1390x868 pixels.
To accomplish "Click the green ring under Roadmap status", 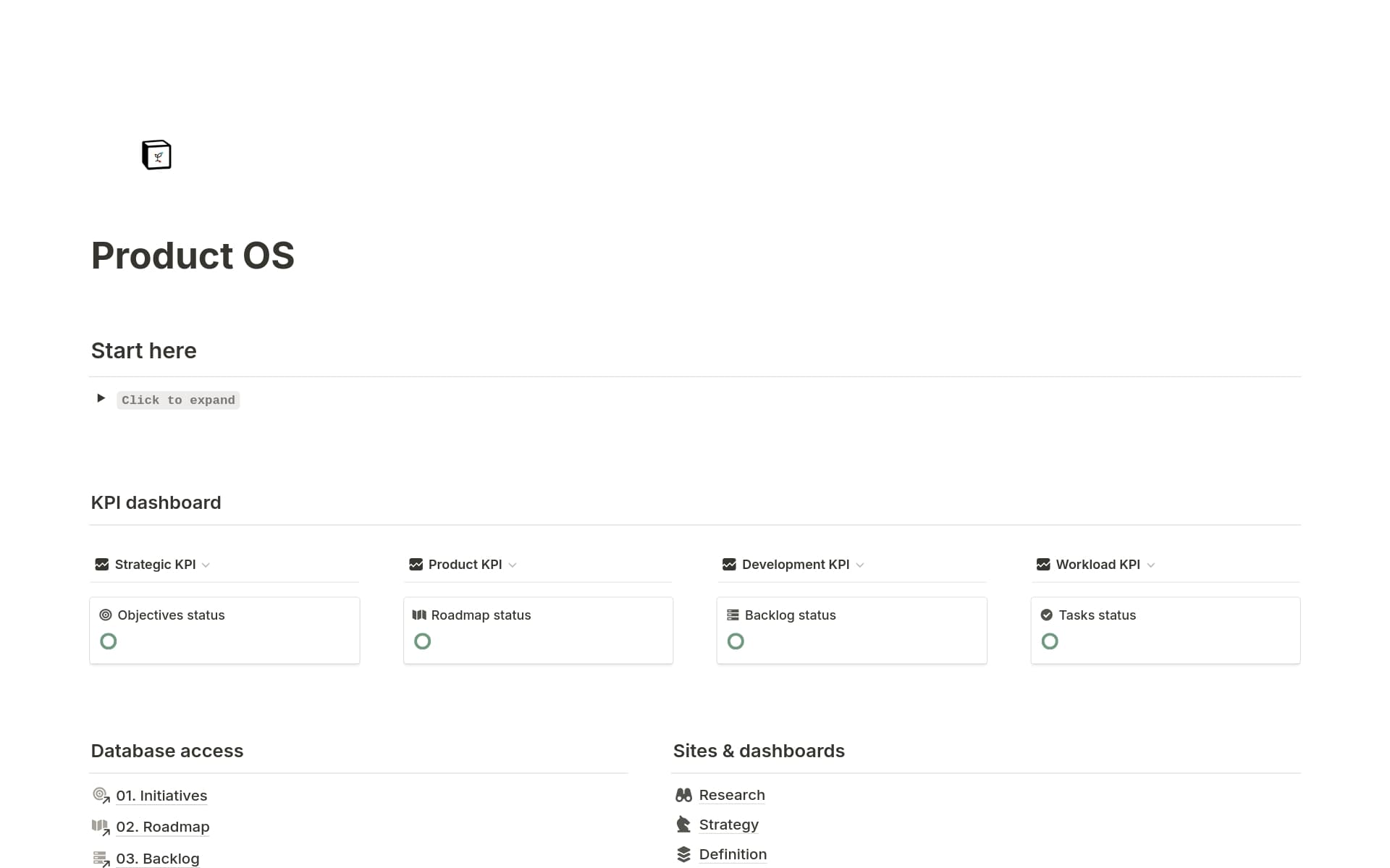I will (x=423, y=641).
